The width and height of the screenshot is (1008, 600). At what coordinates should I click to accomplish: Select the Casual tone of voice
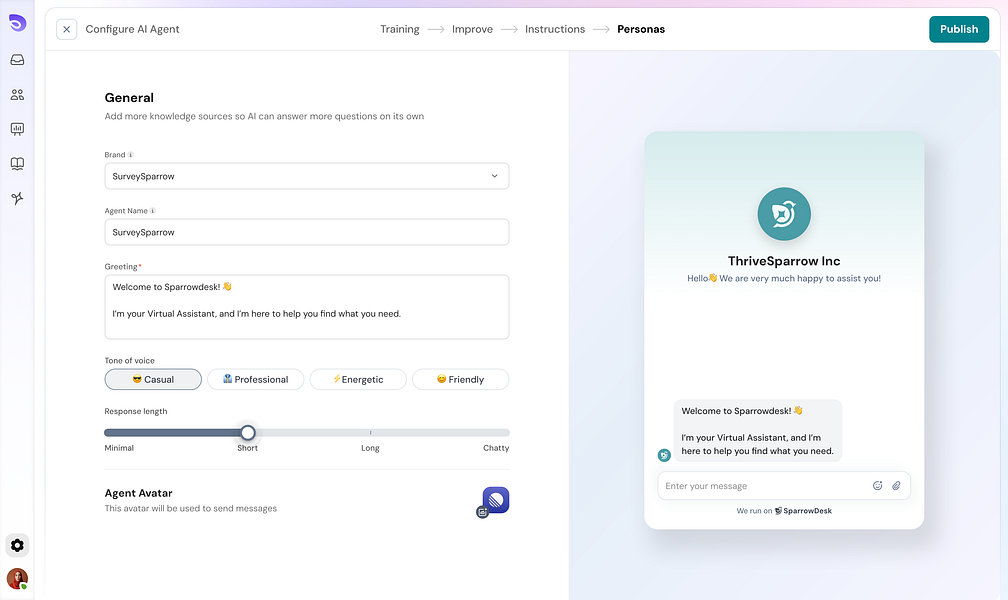coord(153,379)
